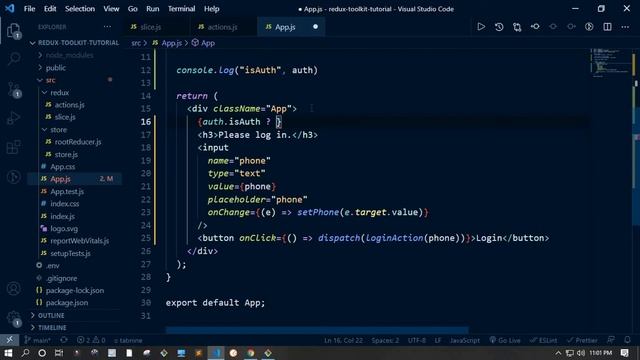Open the Edit menu
Image resolution: width=640 pixels, height=360 pixels.
(50, 9)
